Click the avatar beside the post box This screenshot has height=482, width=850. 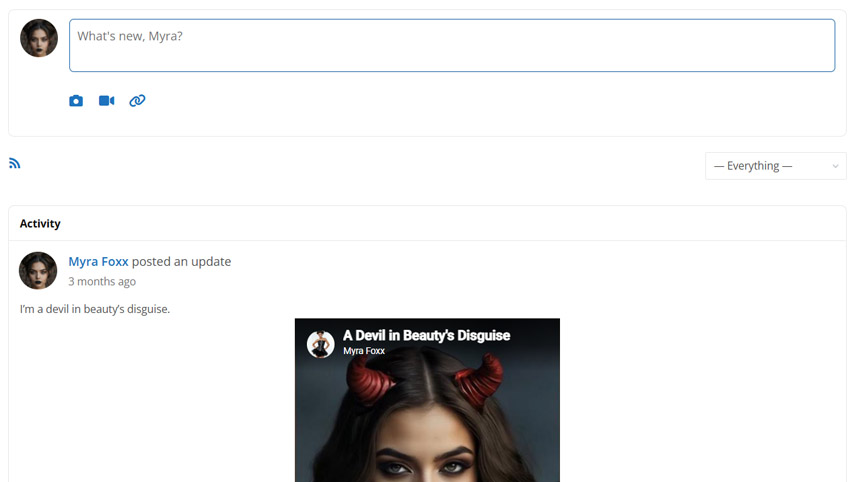tap(39, 38)
